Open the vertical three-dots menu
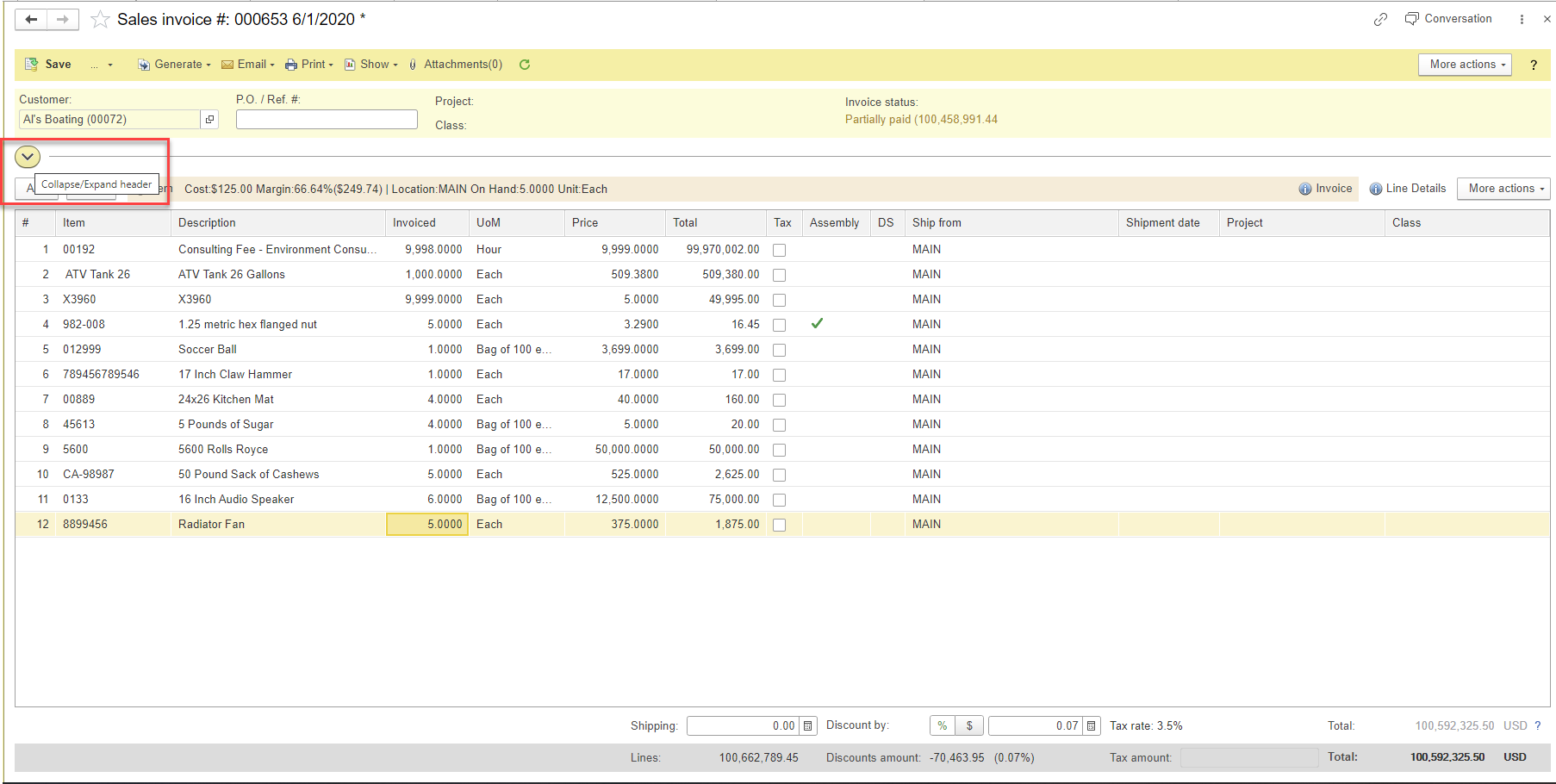The width and height of the screenshot is (1556, 784). click(1522, 19)
